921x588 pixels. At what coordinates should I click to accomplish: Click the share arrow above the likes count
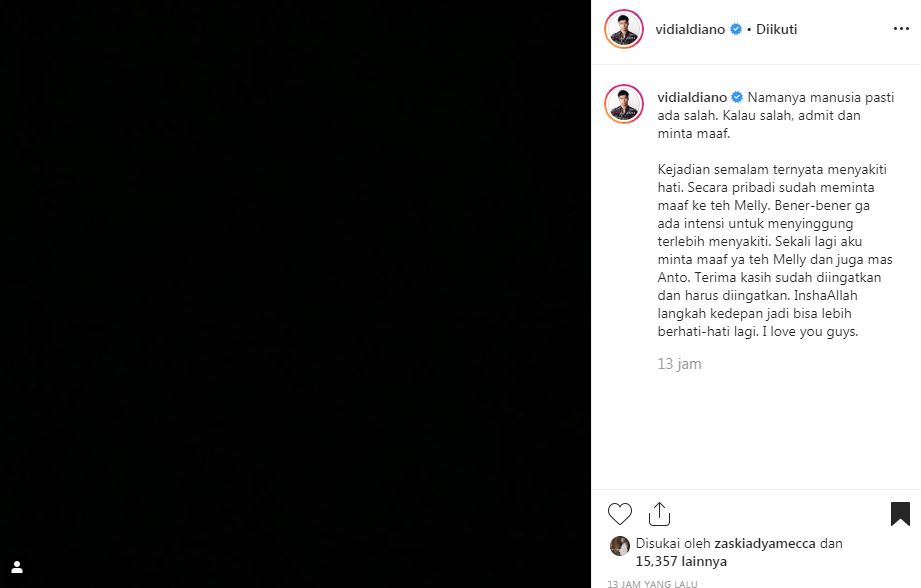pyautogui.click(x=659, y=513)
